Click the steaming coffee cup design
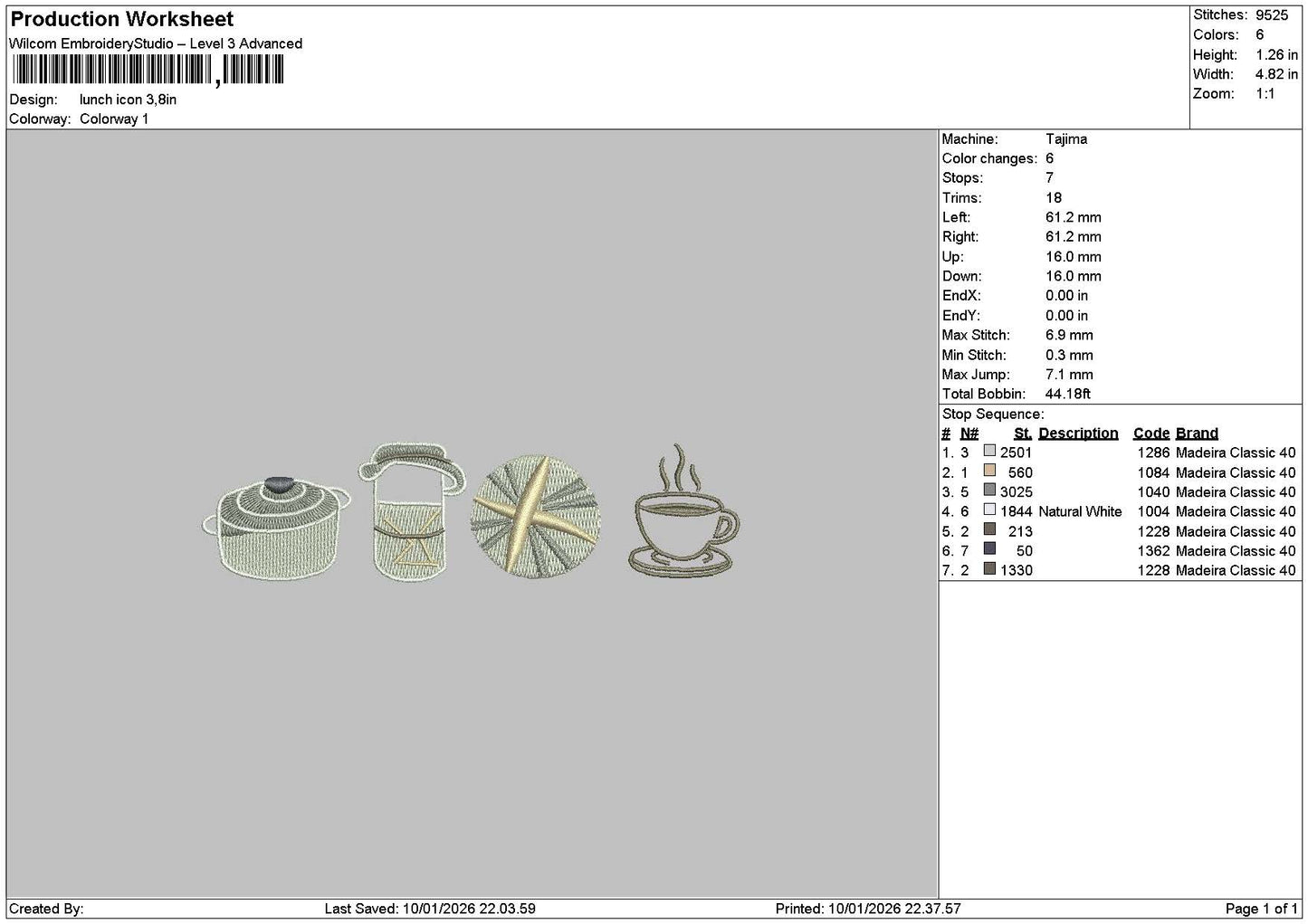 [x=683, y=510]
